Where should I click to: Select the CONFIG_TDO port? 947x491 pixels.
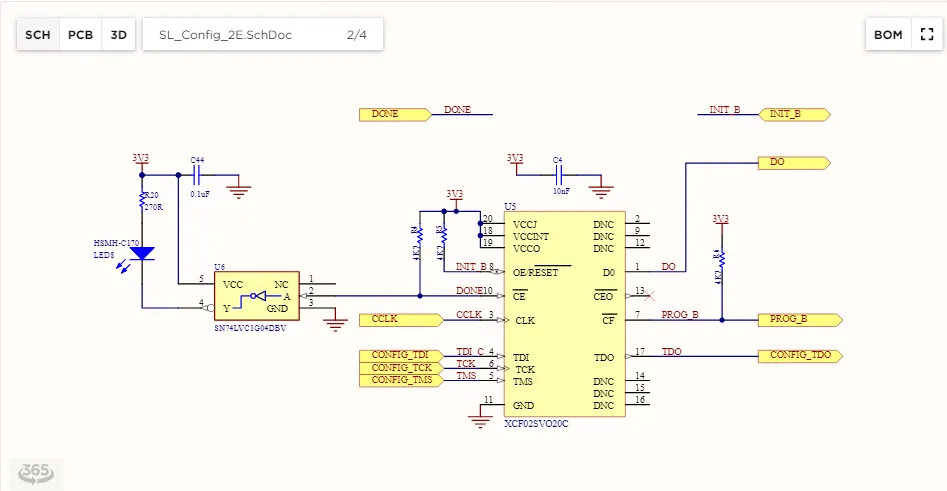(800, 356)
